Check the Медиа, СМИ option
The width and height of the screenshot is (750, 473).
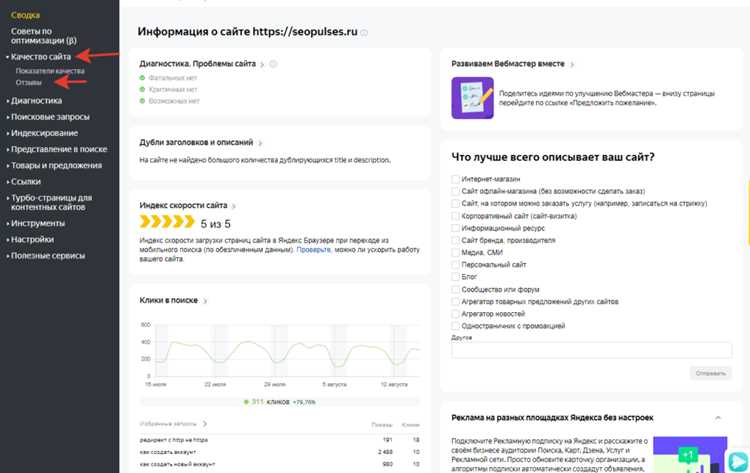coord(455,253)
